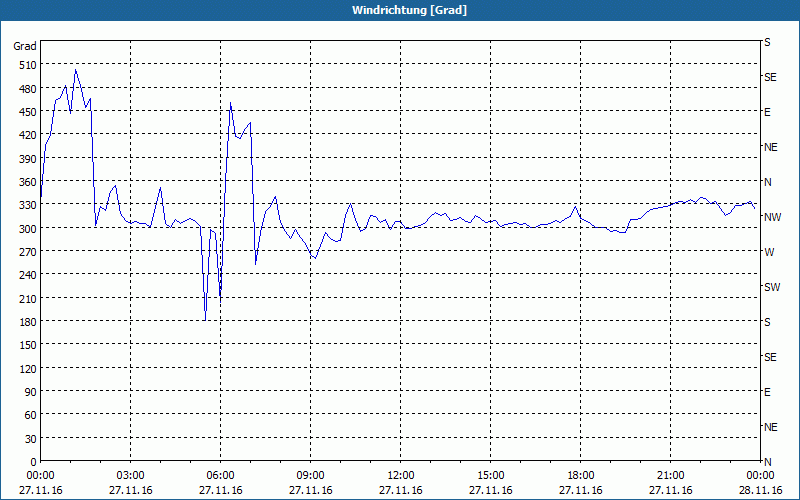Click the 60 y-axis value
The height and width of the screenshot is (500, 800).
pyautogui.click(x=31, y=415)
